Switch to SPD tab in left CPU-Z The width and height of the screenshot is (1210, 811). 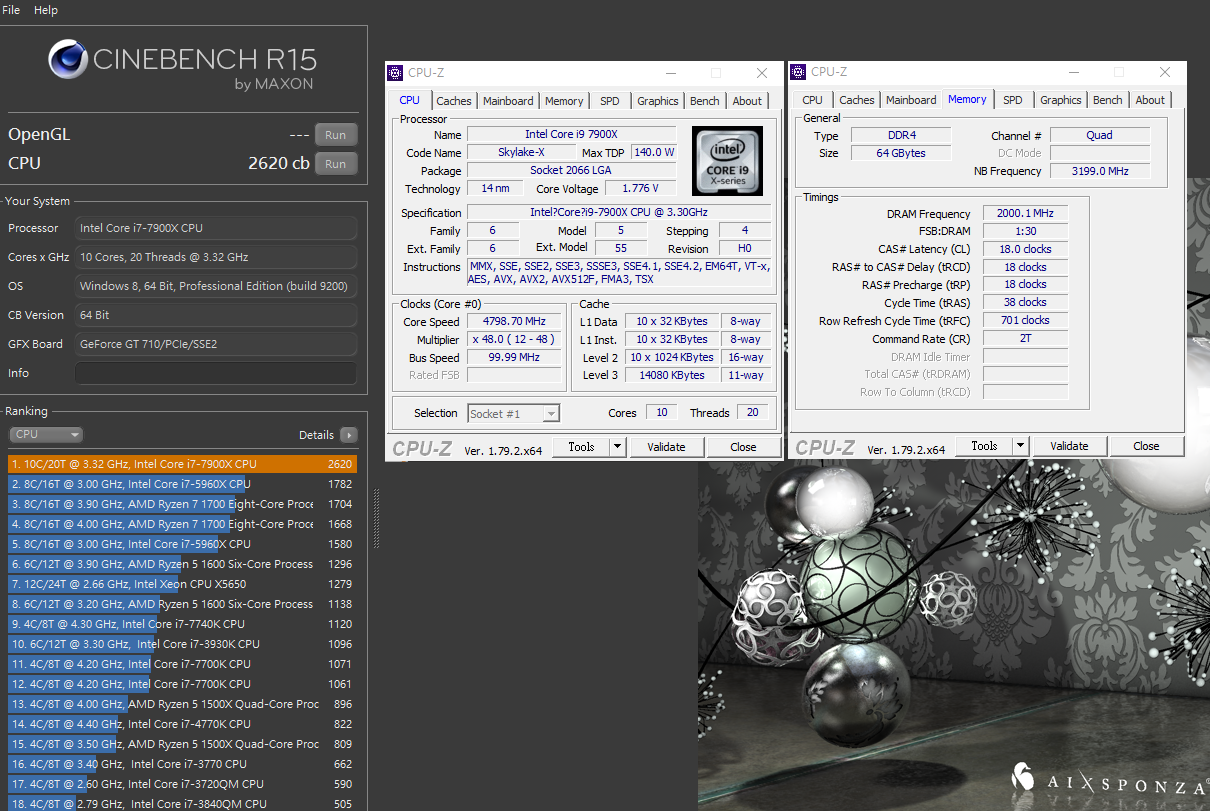coord(610,101)
